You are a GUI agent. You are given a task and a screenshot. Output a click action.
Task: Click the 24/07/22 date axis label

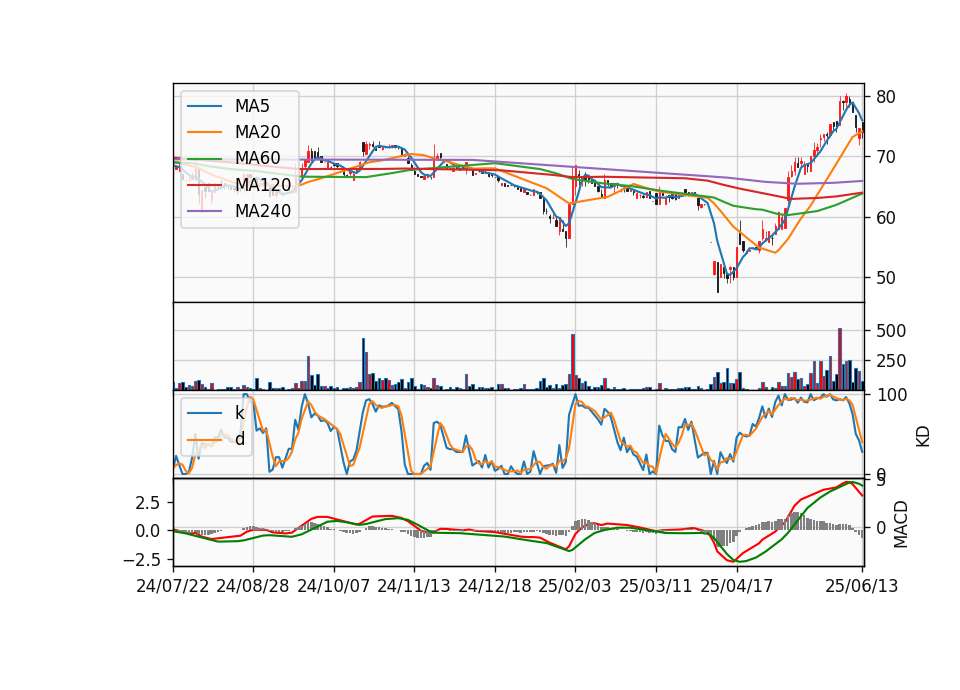[x=173, y=586]
